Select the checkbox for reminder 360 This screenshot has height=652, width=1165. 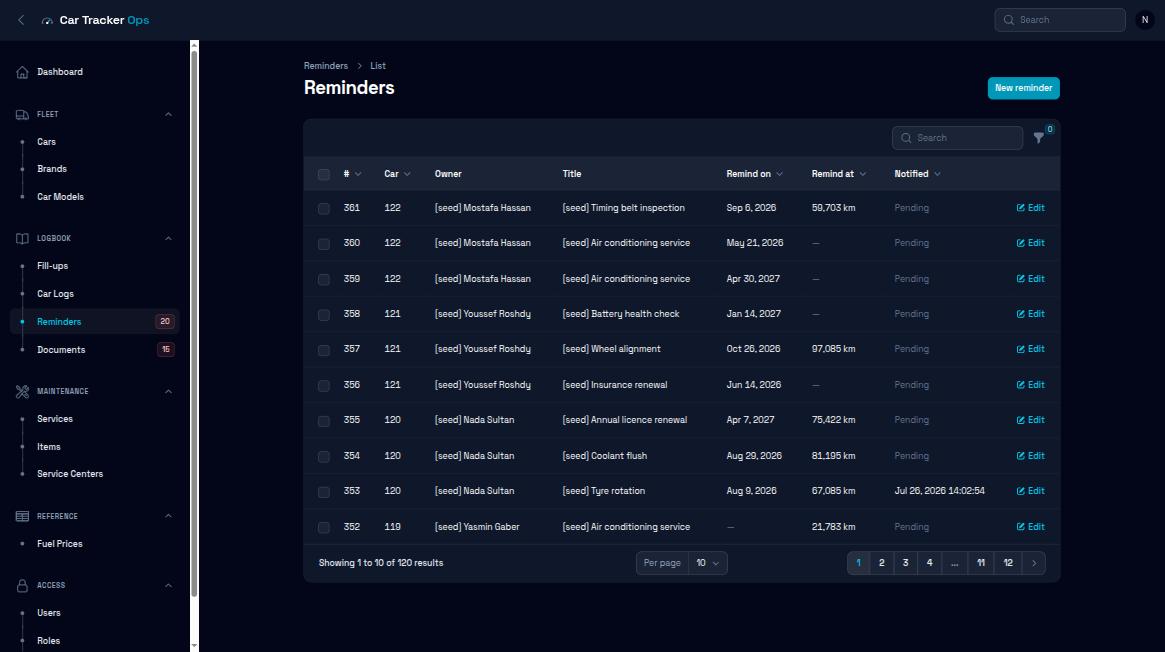(x=323, y=244)
